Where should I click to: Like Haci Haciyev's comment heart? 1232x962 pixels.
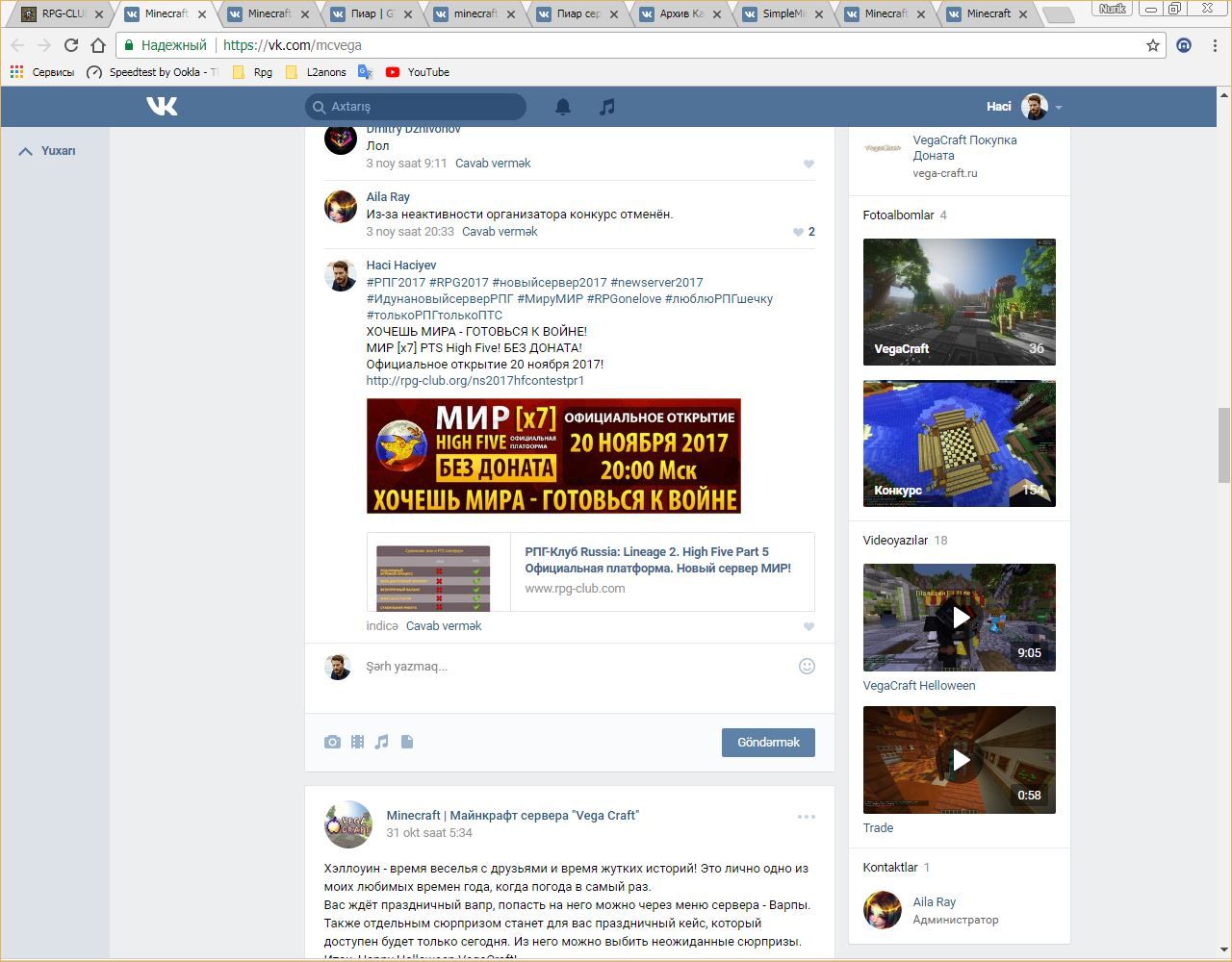808,626
